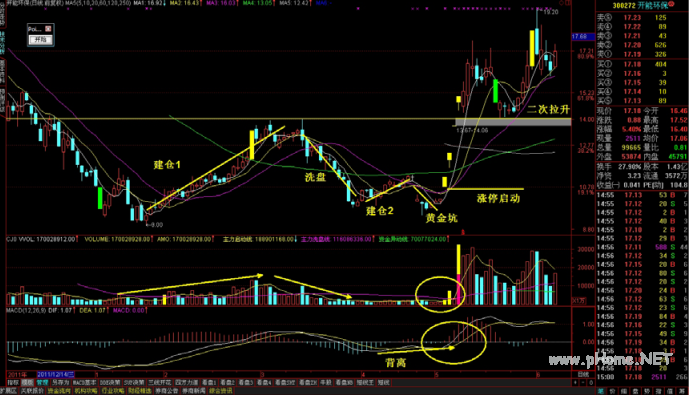690x395 pixels.
Task: Select the 三线开花 indicator tab
Action: 159,383
